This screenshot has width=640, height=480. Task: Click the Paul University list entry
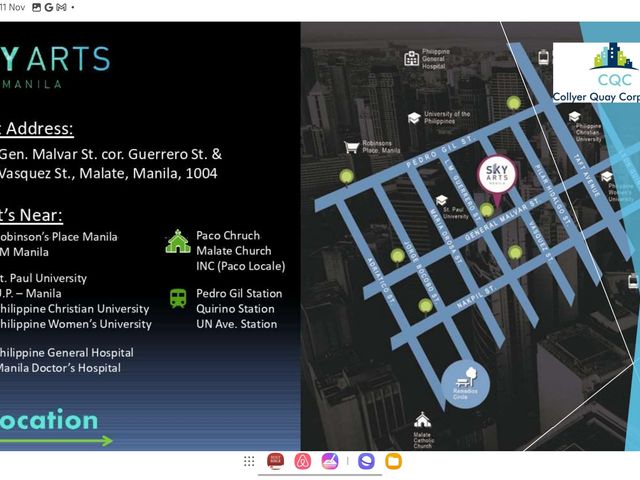43,278
